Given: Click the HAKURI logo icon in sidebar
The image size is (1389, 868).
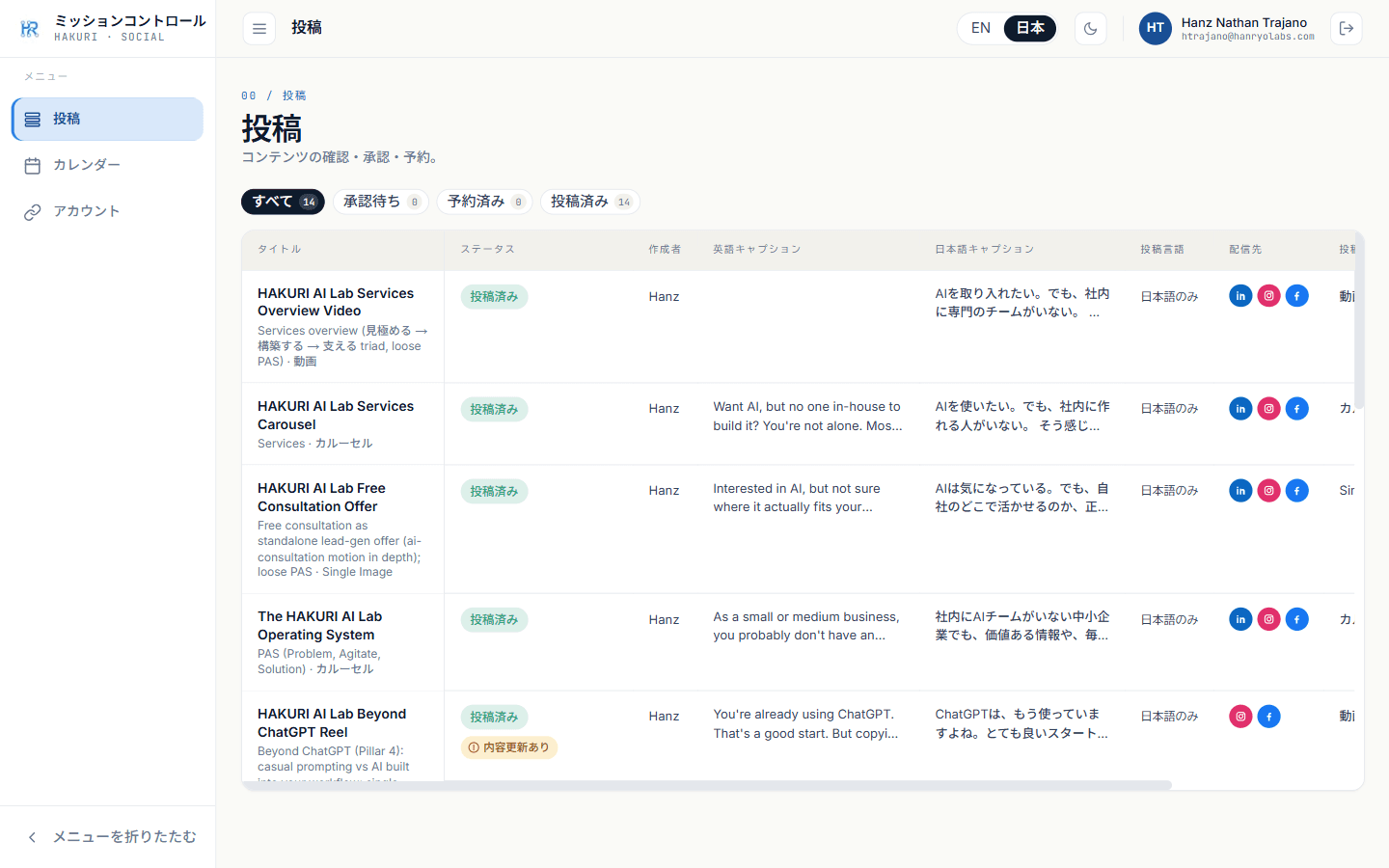Looking at the screenshot, I should point(30,29).
